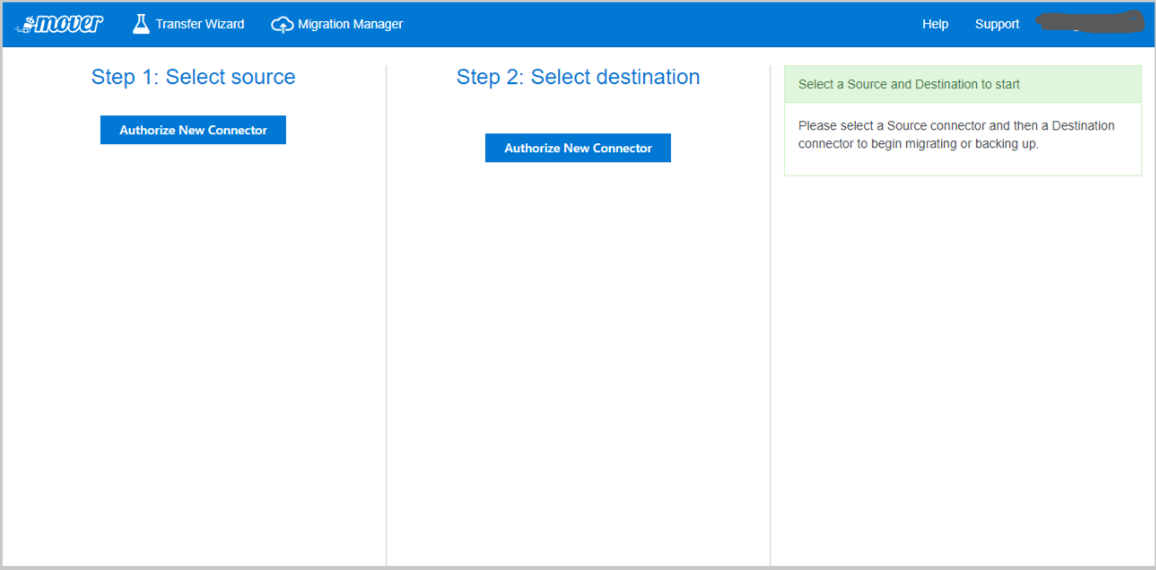Image resolution: width=1156 pixels, height=570 pixels.
Task: Open the redacted user account menu
Action: (1090, 22)
